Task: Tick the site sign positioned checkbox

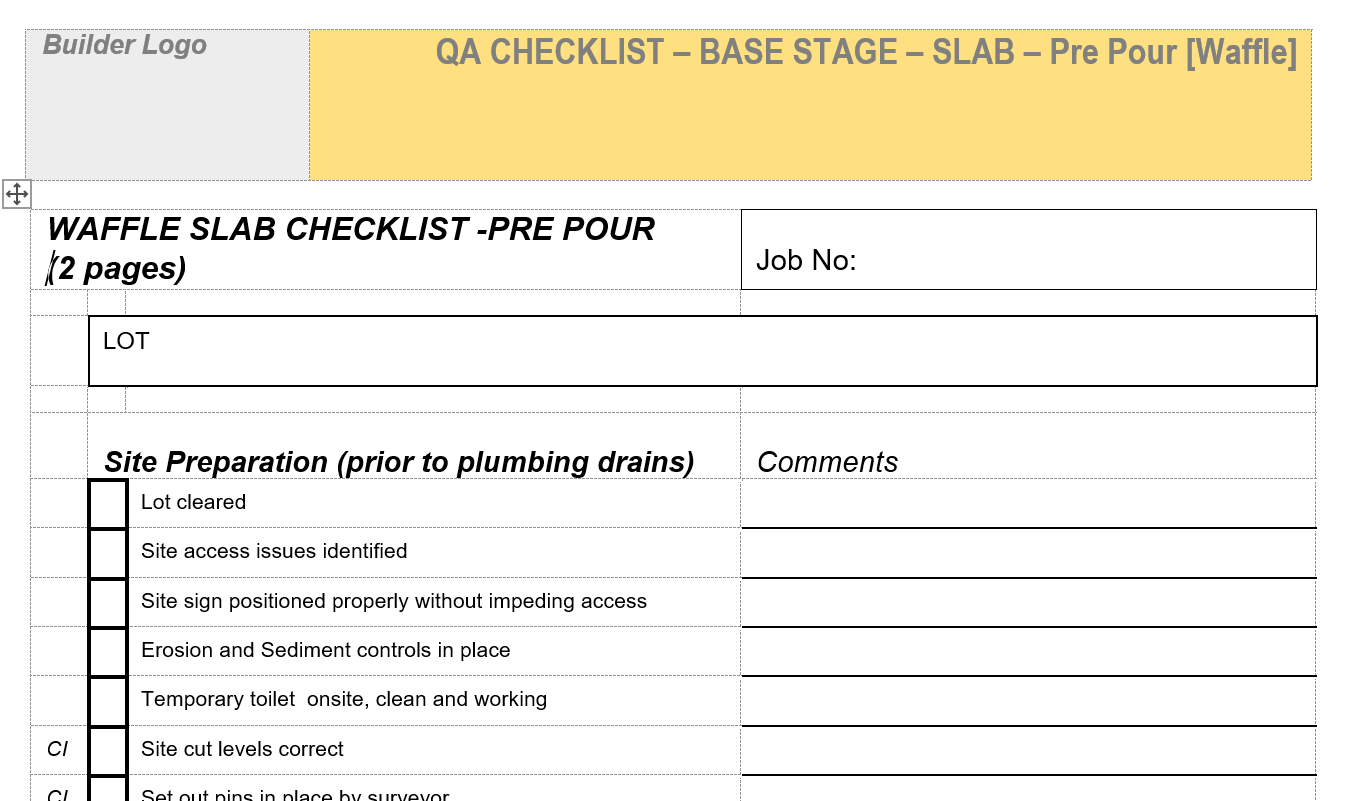Action: 108,602
